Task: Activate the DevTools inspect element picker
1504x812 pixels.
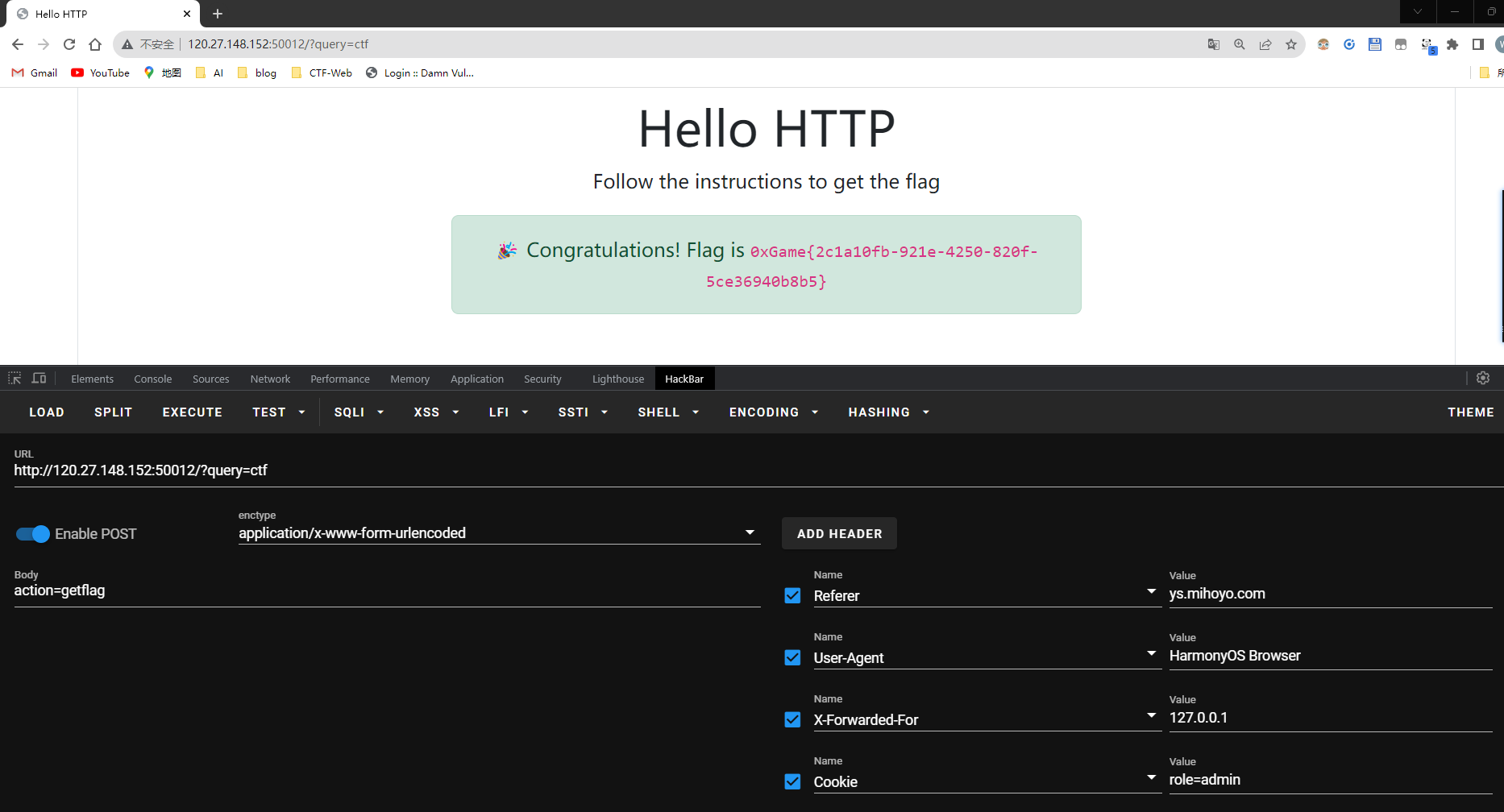Action: click(15, 378)
